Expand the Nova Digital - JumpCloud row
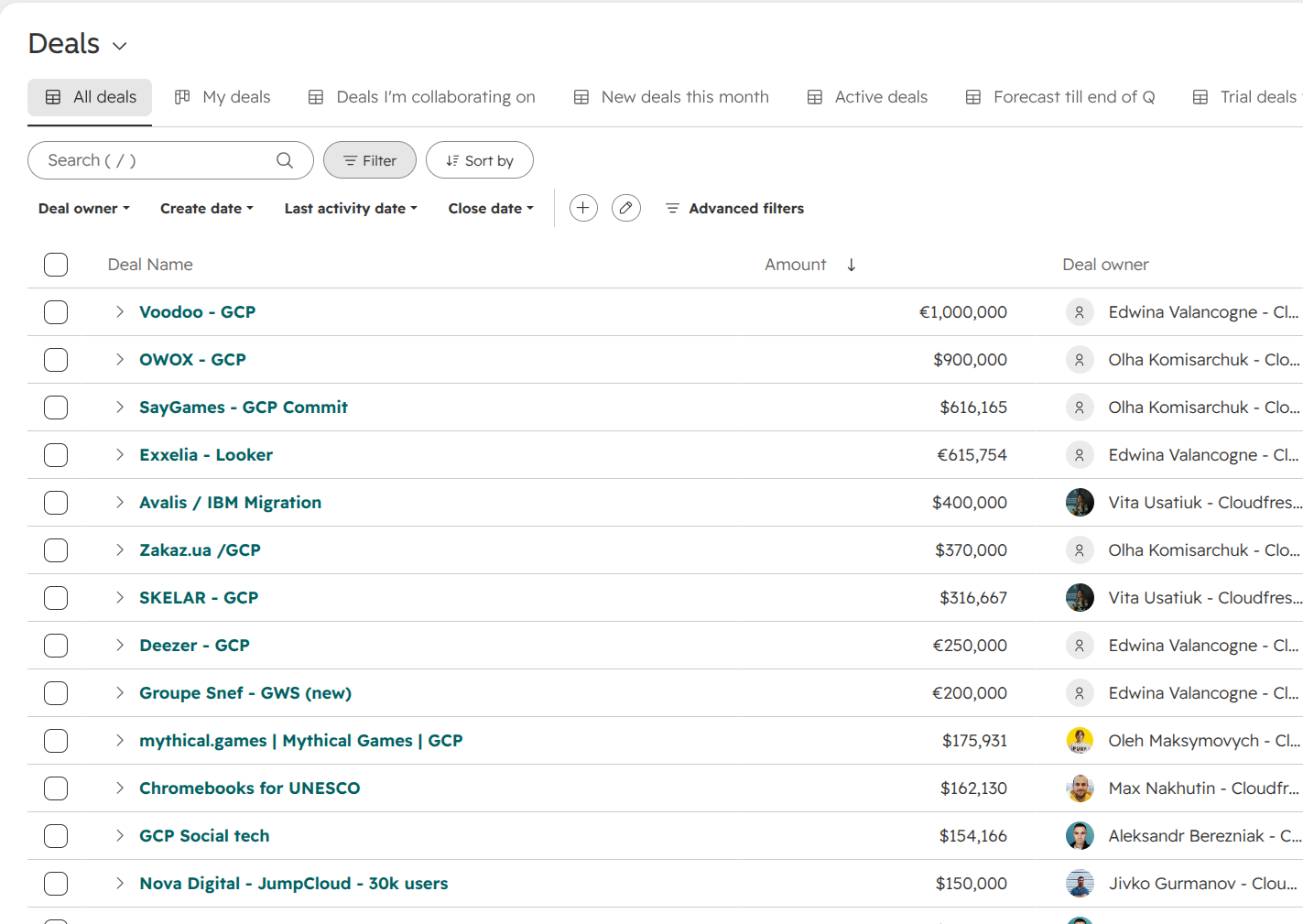Viewport: 1303px width, 924px height. (120, 884)
